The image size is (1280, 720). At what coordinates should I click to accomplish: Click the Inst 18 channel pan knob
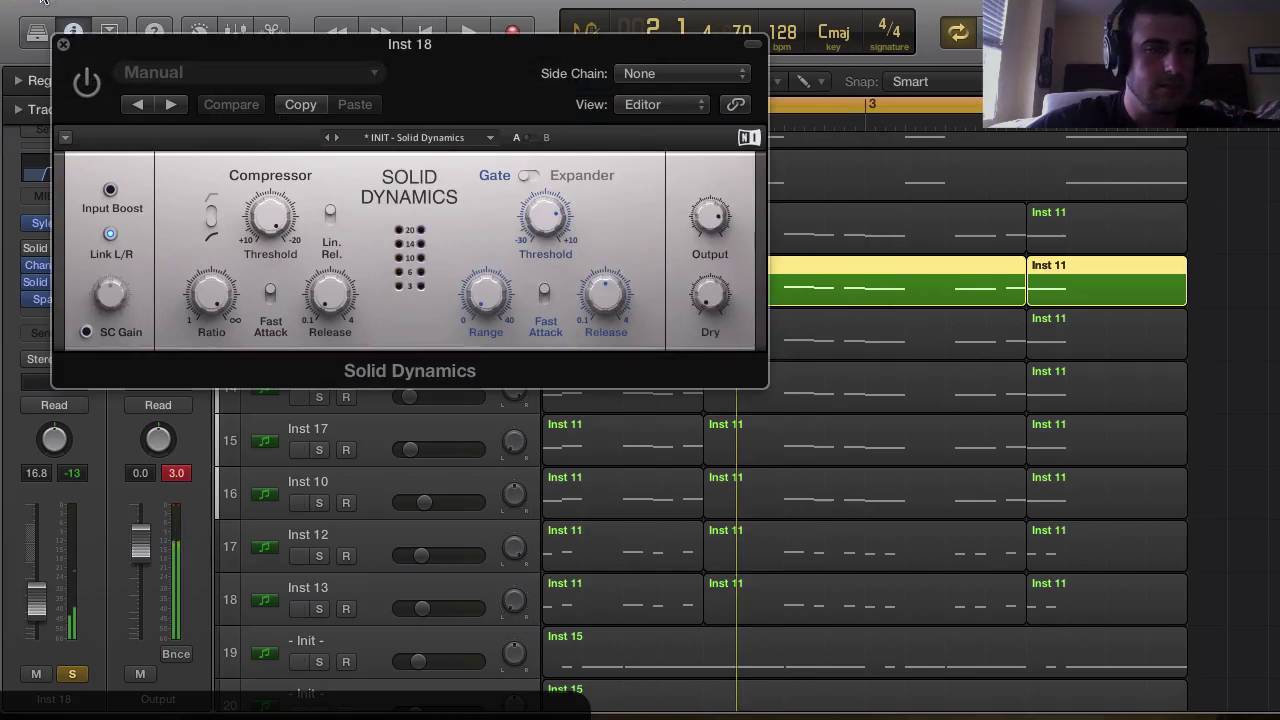click(x=54, y=439)
